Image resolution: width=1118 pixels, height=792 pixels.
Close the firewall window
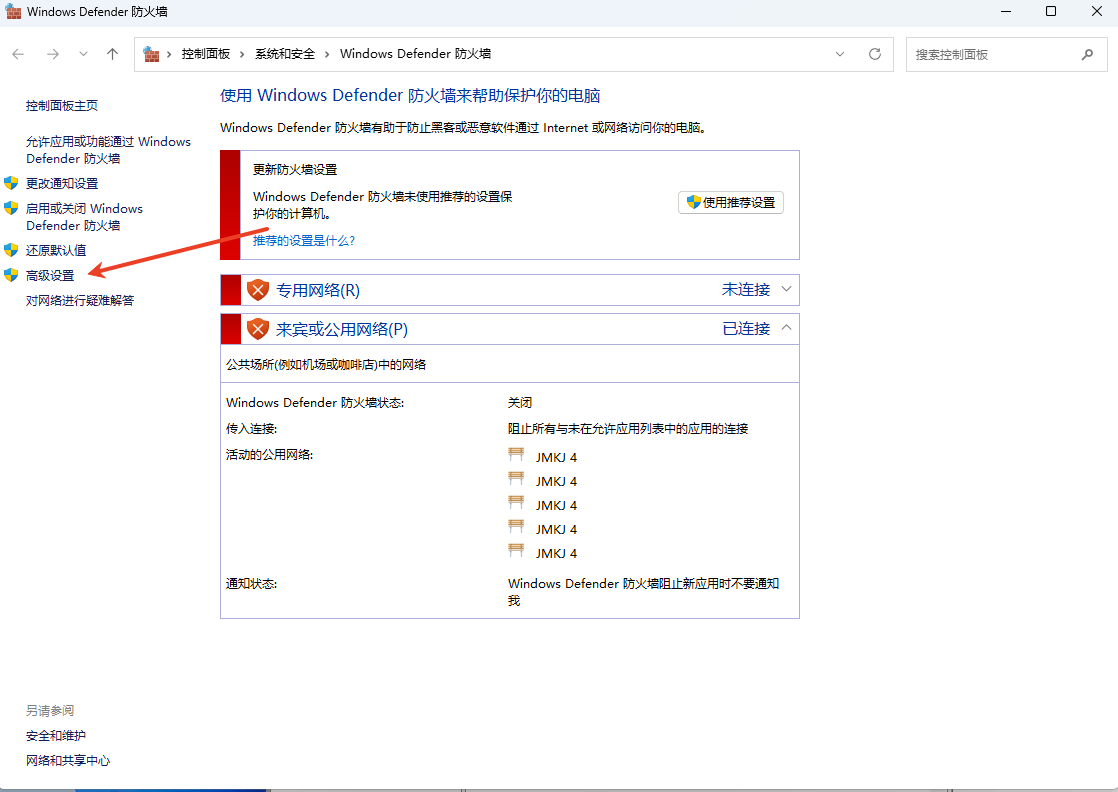[x=1097, y=11]
